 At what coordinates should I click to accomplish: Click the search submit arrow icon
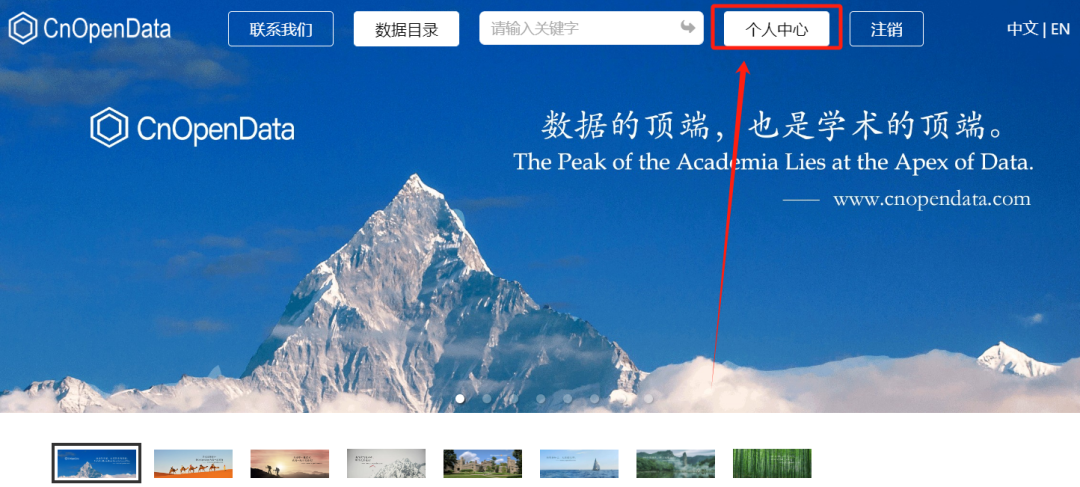(687, 28)
